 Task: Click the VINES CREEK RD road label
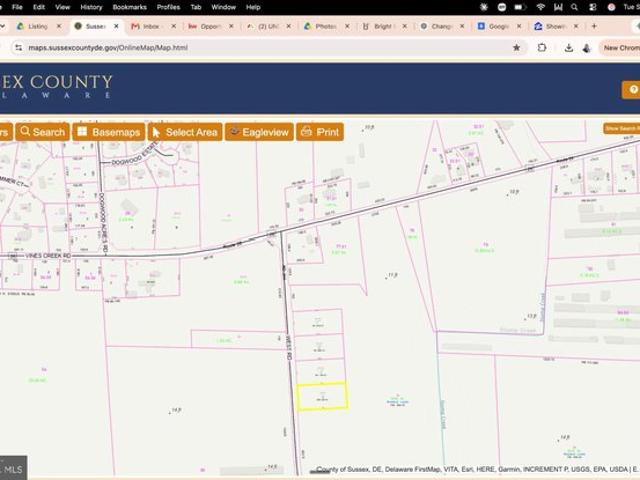coord(48,256)
